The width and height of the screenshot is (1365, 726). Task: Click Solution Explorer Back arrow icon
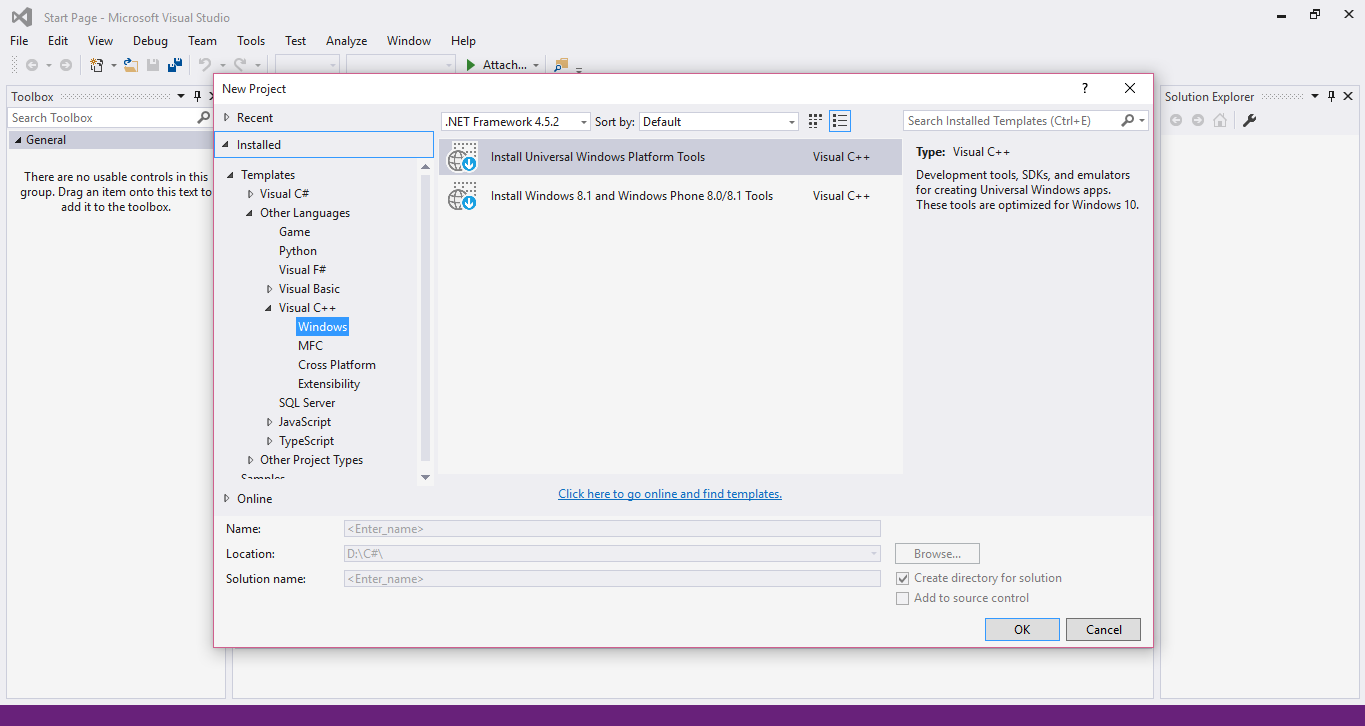click(1176, 121)
